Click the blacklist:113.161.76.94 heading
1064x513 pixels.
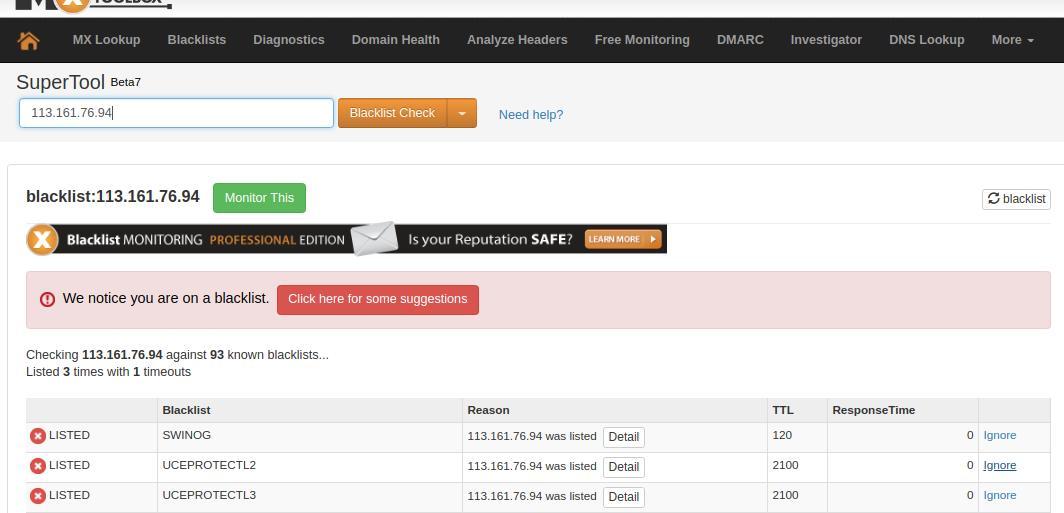tap(113, 197)
